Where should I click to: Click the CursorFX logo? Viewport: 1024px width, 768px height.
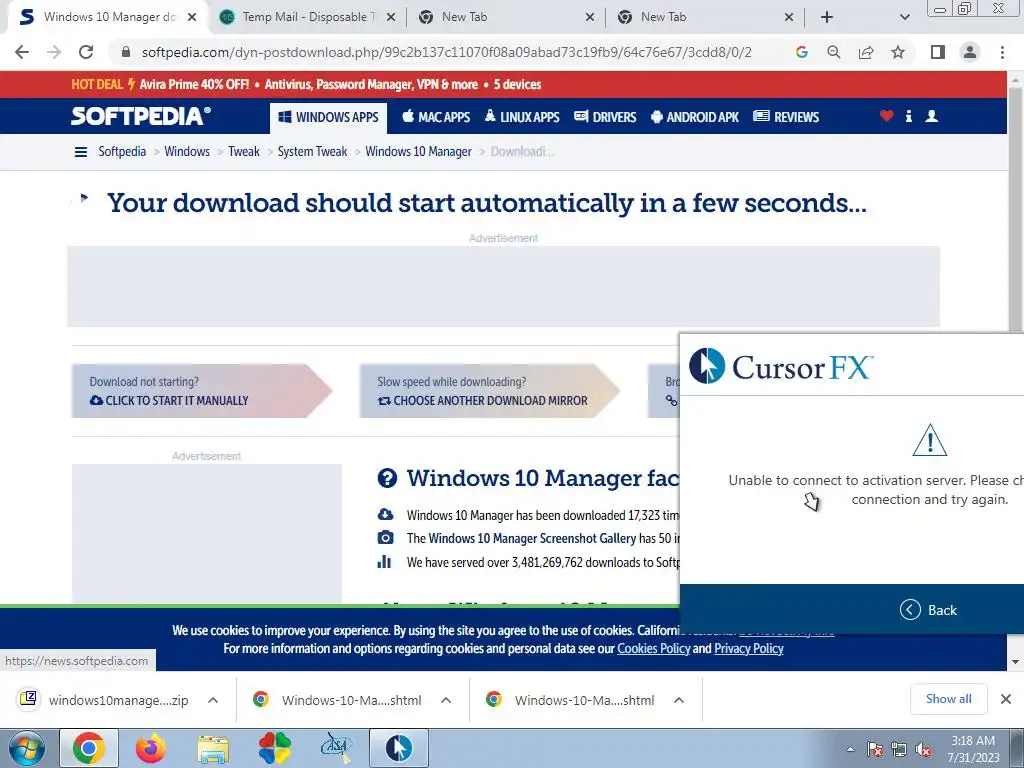(781, 366)
